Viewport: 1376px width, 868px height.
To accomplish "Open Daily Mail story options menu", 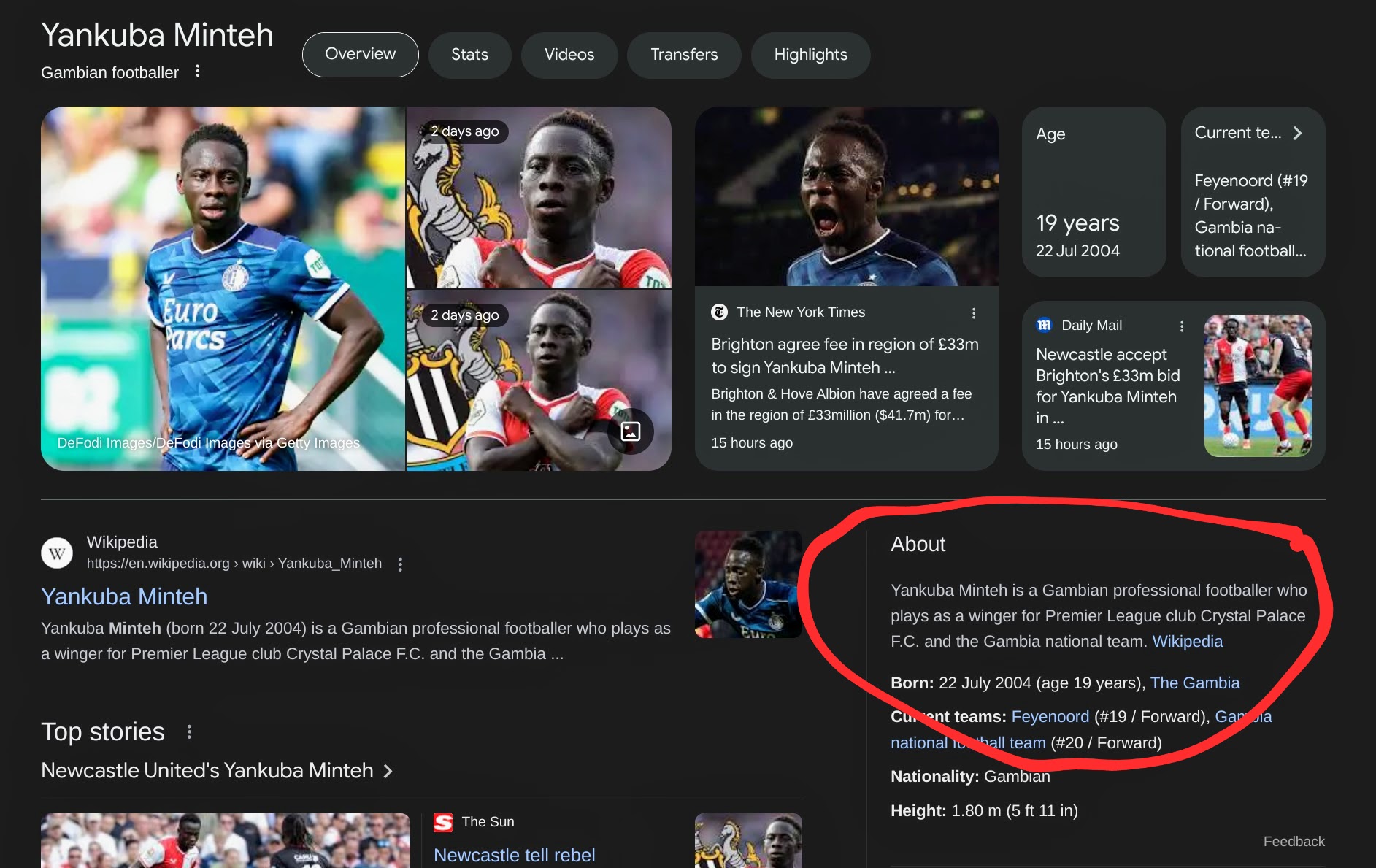I will point(1182,326).
